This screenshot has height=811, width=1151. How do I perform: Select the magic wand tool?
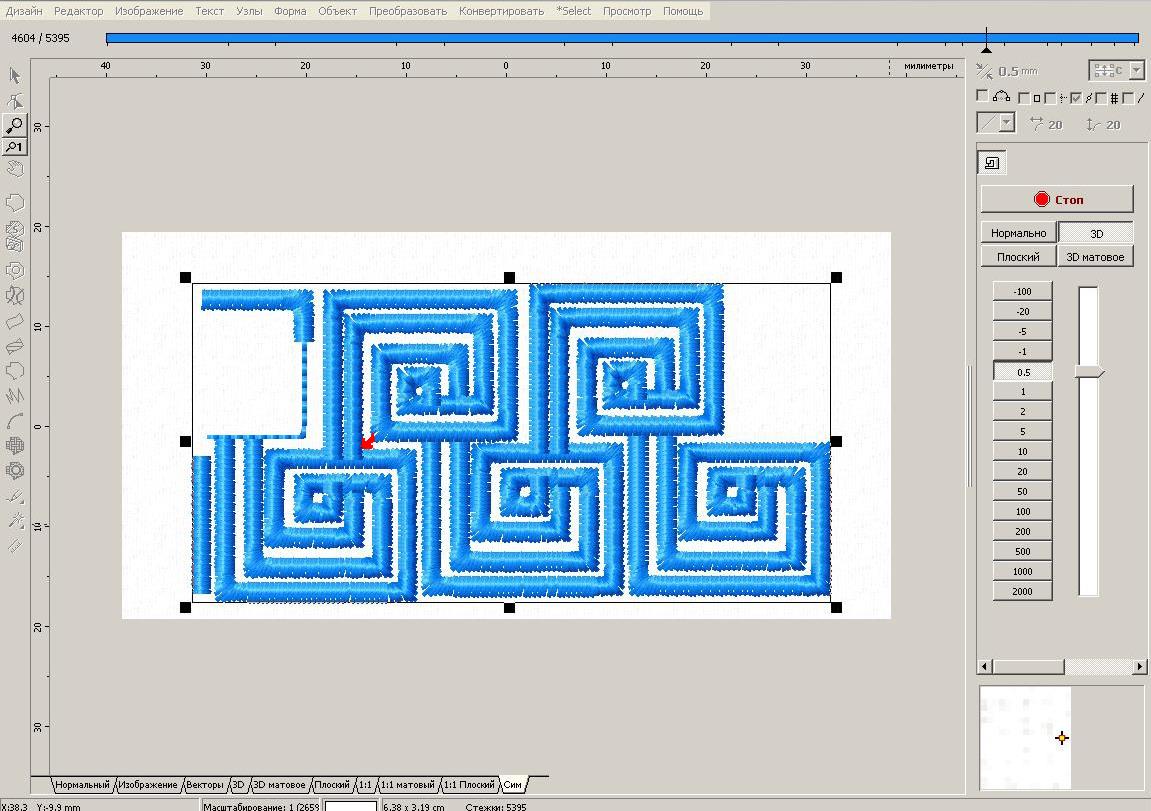15,521
